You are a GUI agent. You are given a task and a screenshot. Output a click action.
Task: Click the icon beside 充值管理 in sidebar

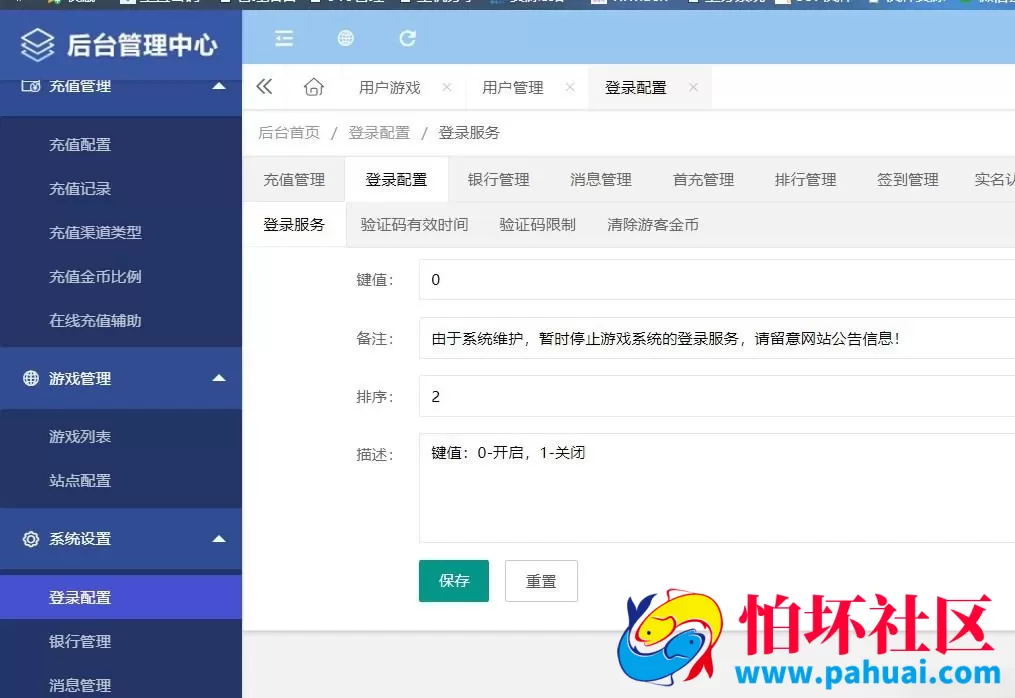point(30,85)
